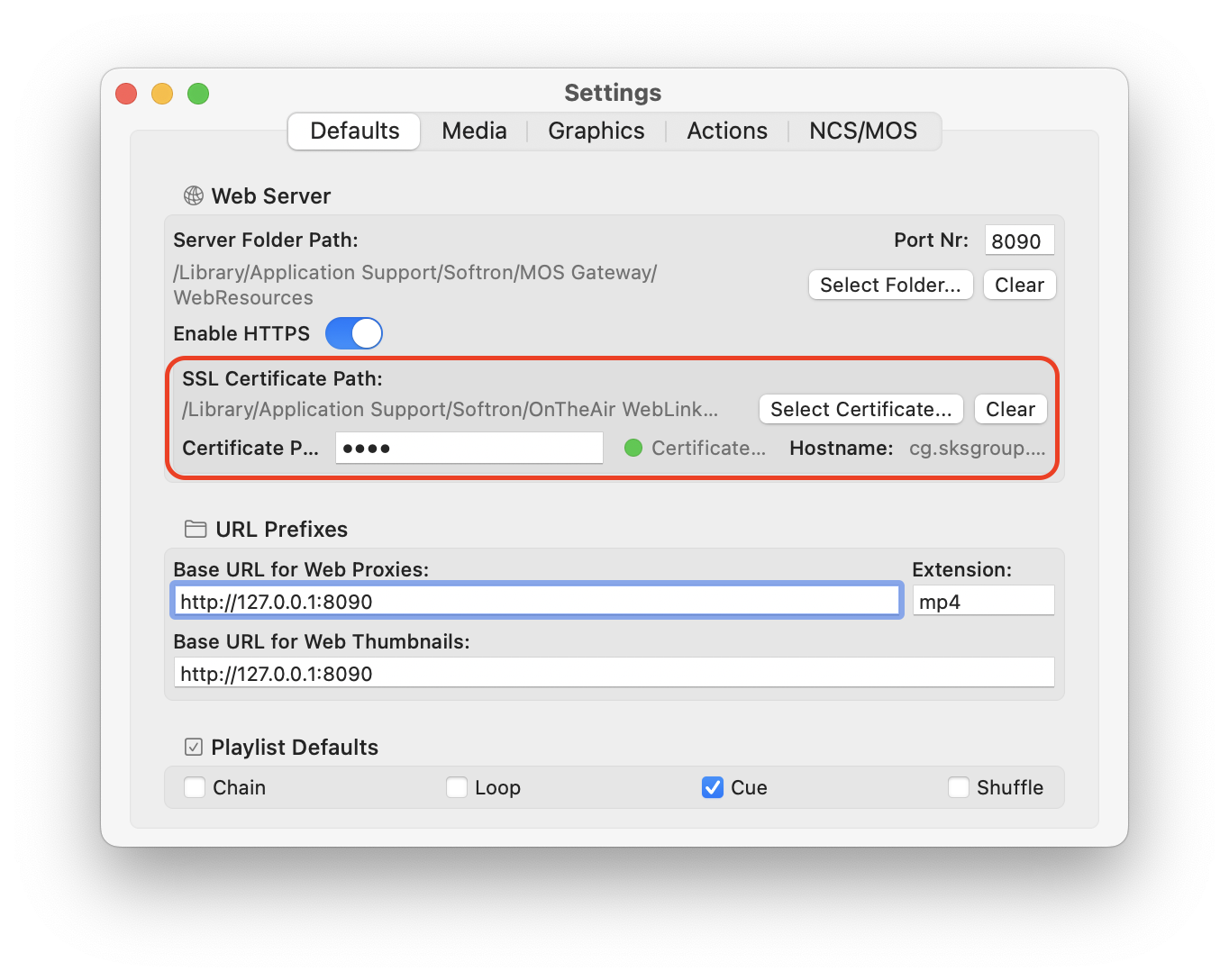Enable the Chain checkbox
Image resolution: width=1229 pixels, height=980 pixels.
click(195, 787)
